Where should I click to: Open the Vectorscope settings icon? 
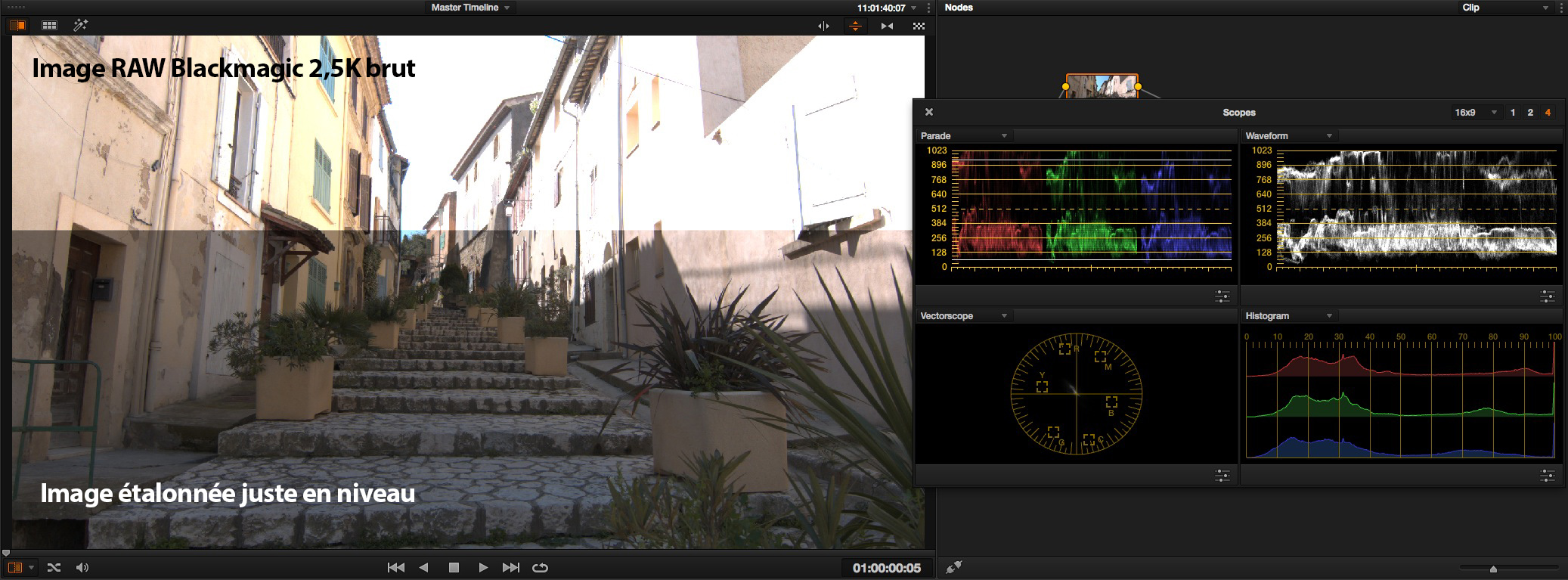(1222, 476)
